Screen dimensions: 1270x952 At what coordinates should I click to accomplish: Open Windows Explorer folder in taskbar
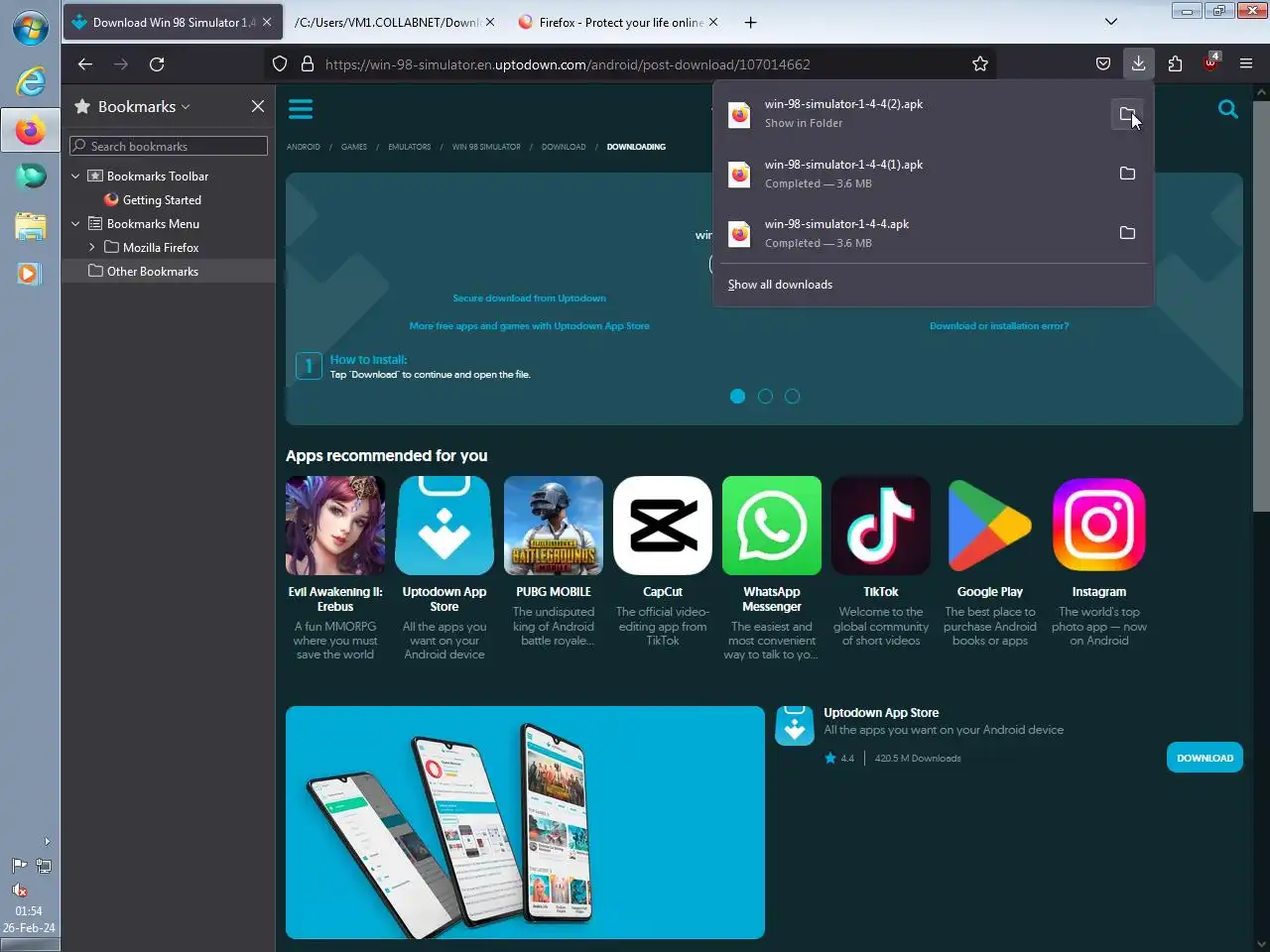tap(30, 226)
